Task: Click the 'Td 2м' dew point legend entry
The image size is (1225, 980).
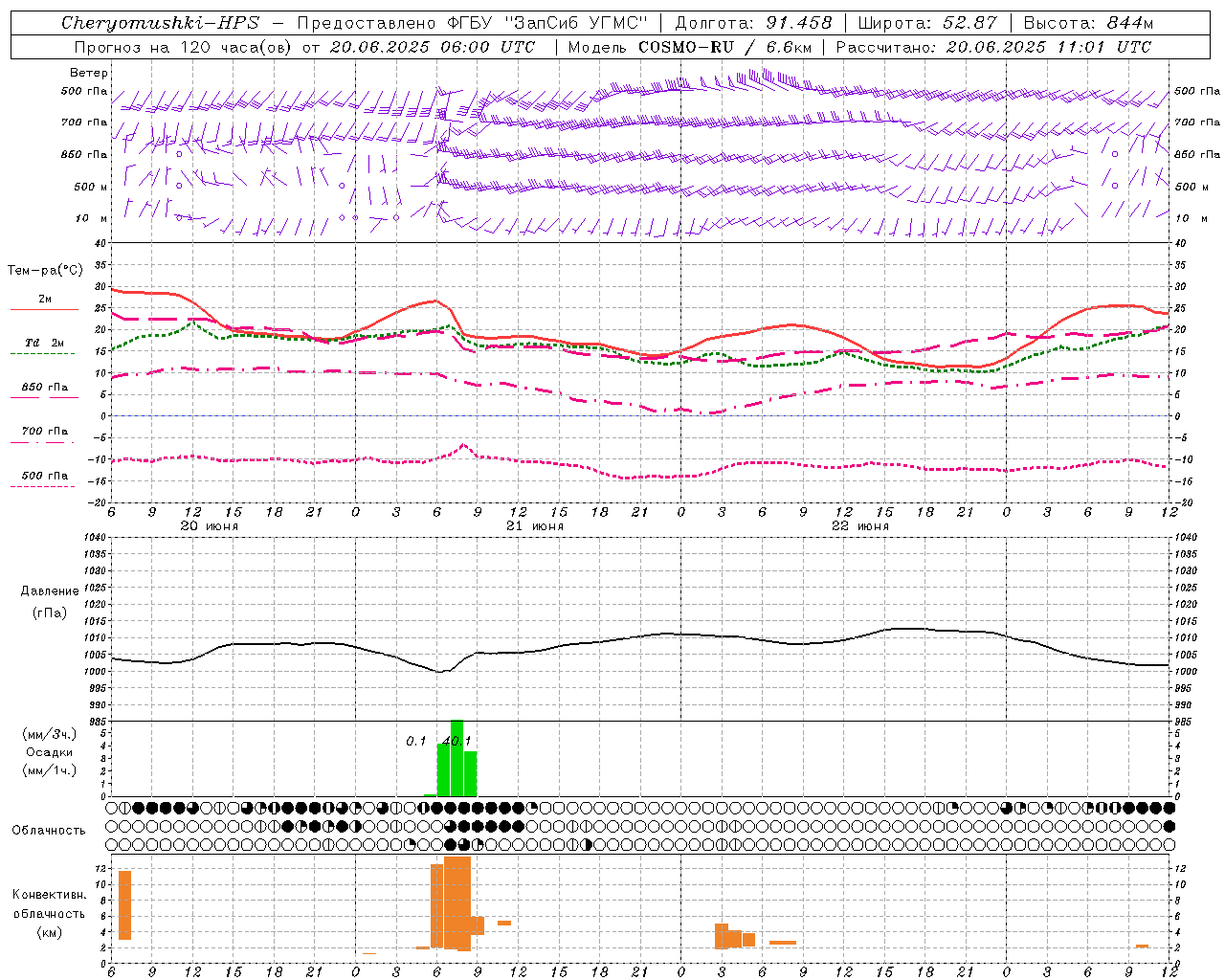Action: click(x=44, y=343)
